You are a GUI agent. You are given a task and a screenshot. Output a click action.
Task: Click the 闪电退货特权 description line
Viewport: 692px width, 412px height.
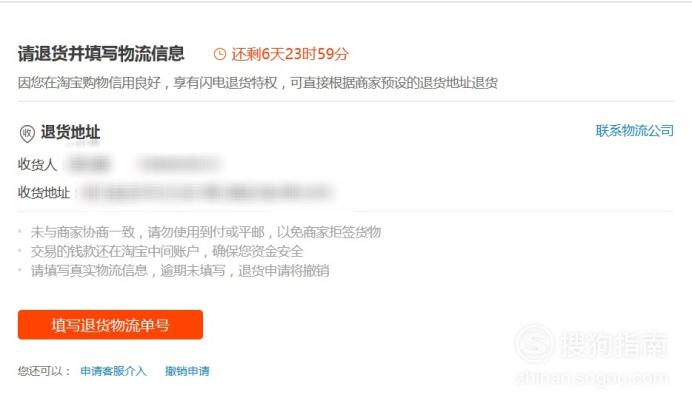258,82
